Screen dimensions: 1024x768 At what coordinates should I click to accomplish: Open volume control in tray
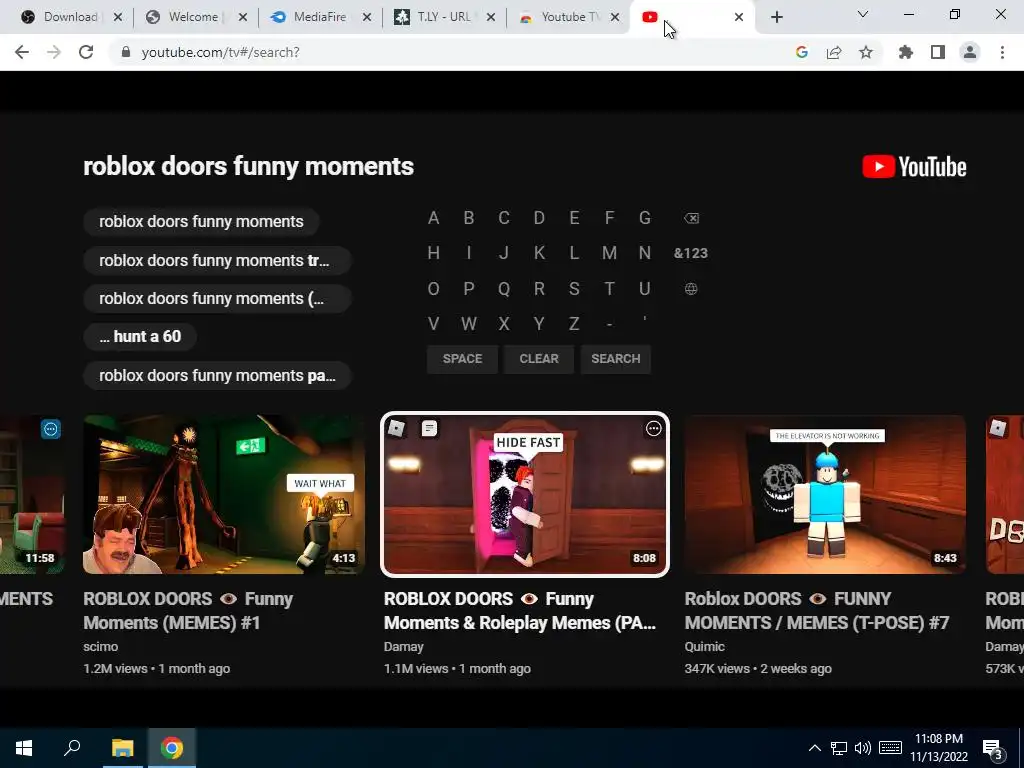point(863,748)
